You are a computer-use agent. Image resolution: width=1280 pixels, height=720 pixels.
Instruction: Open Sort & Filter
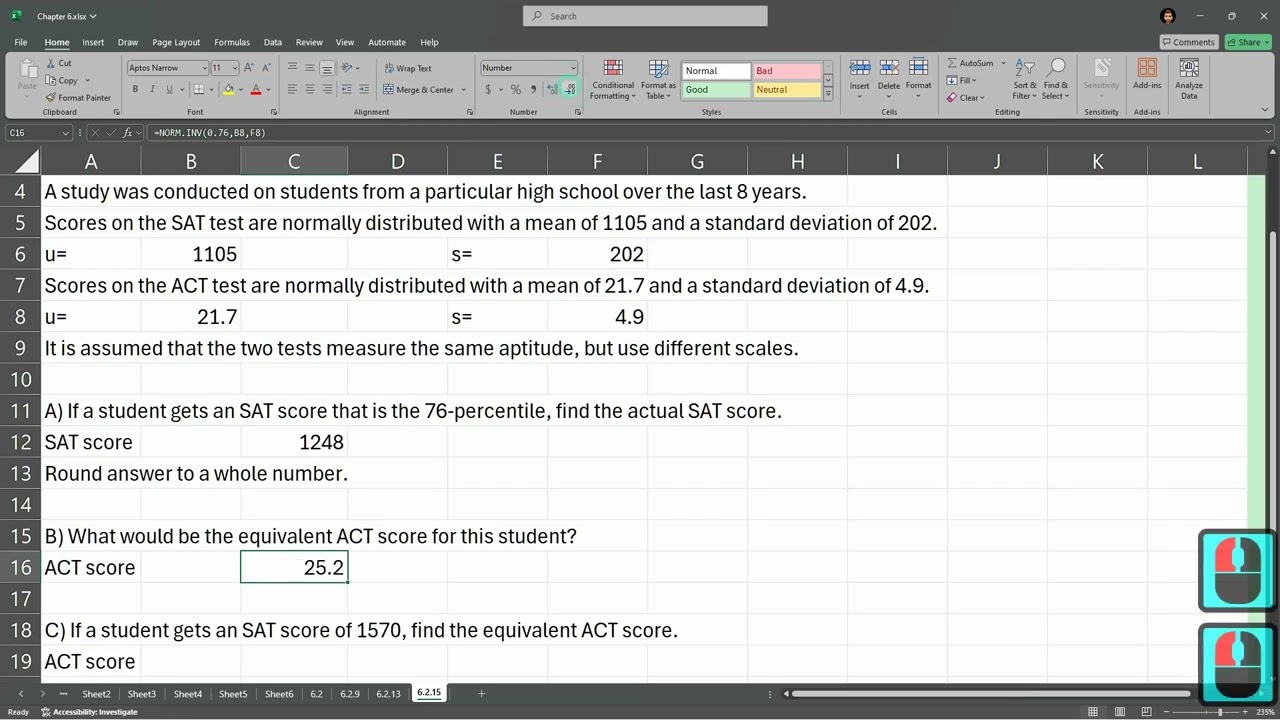coord(1025,80)
